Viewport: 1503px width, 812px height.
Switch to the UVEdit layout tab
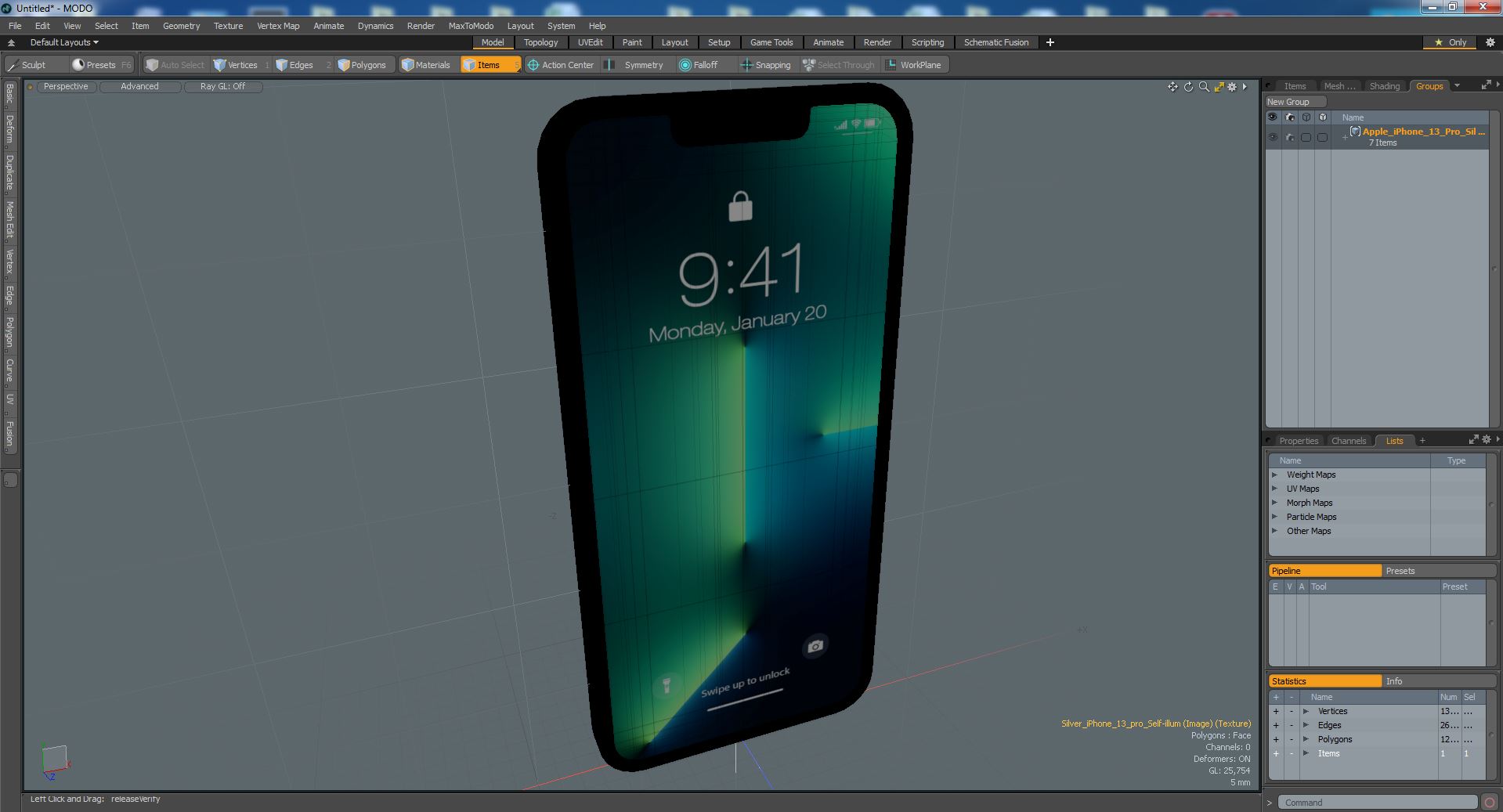[591, 42]
